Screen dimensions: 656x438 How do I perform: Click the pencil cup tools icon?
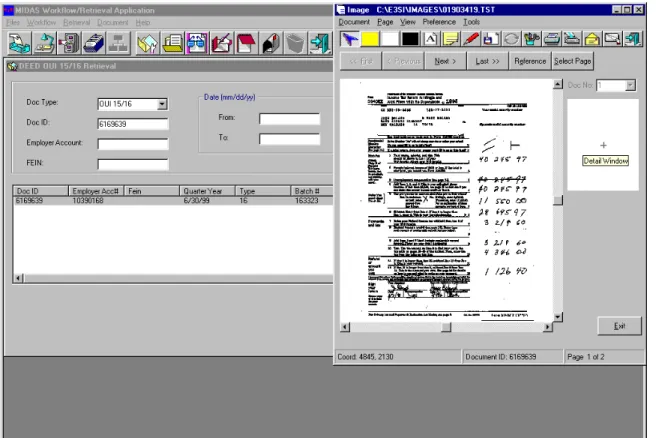pyautogui.click(x=531, y=39)
